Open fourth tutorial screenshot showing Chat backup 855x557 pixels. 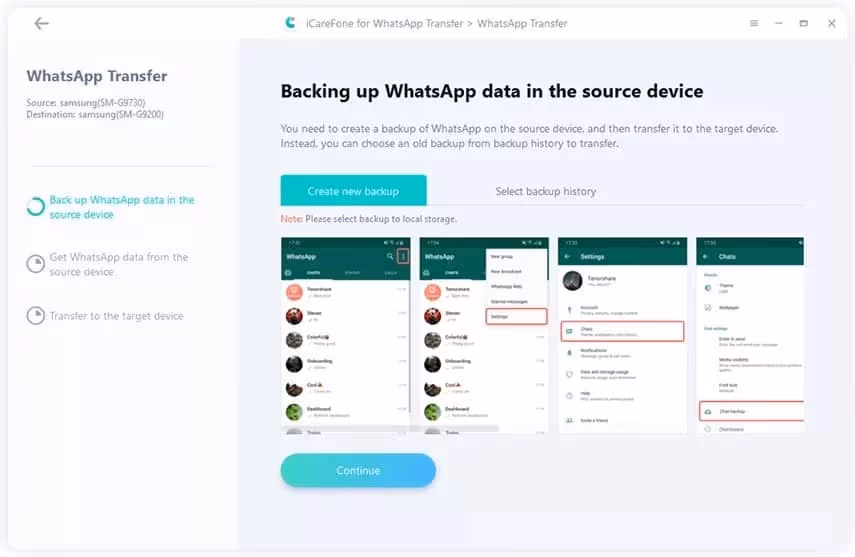point(750,336)
